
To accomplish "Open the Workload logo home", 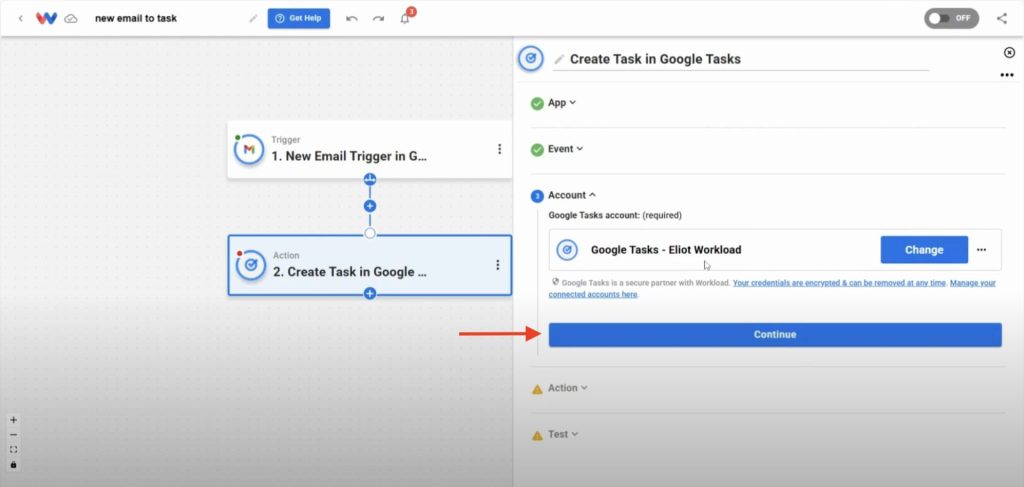I will click(46, 18).
